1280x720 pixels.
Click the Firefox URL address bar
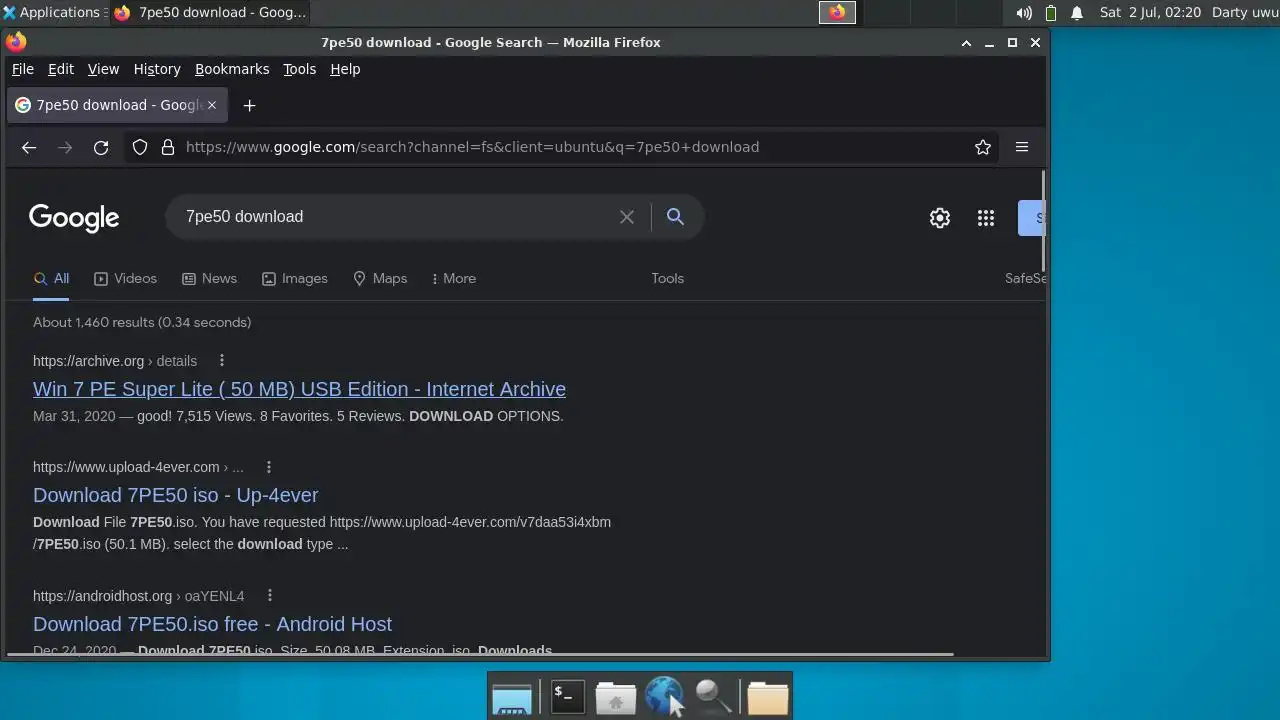click(560, 147)
